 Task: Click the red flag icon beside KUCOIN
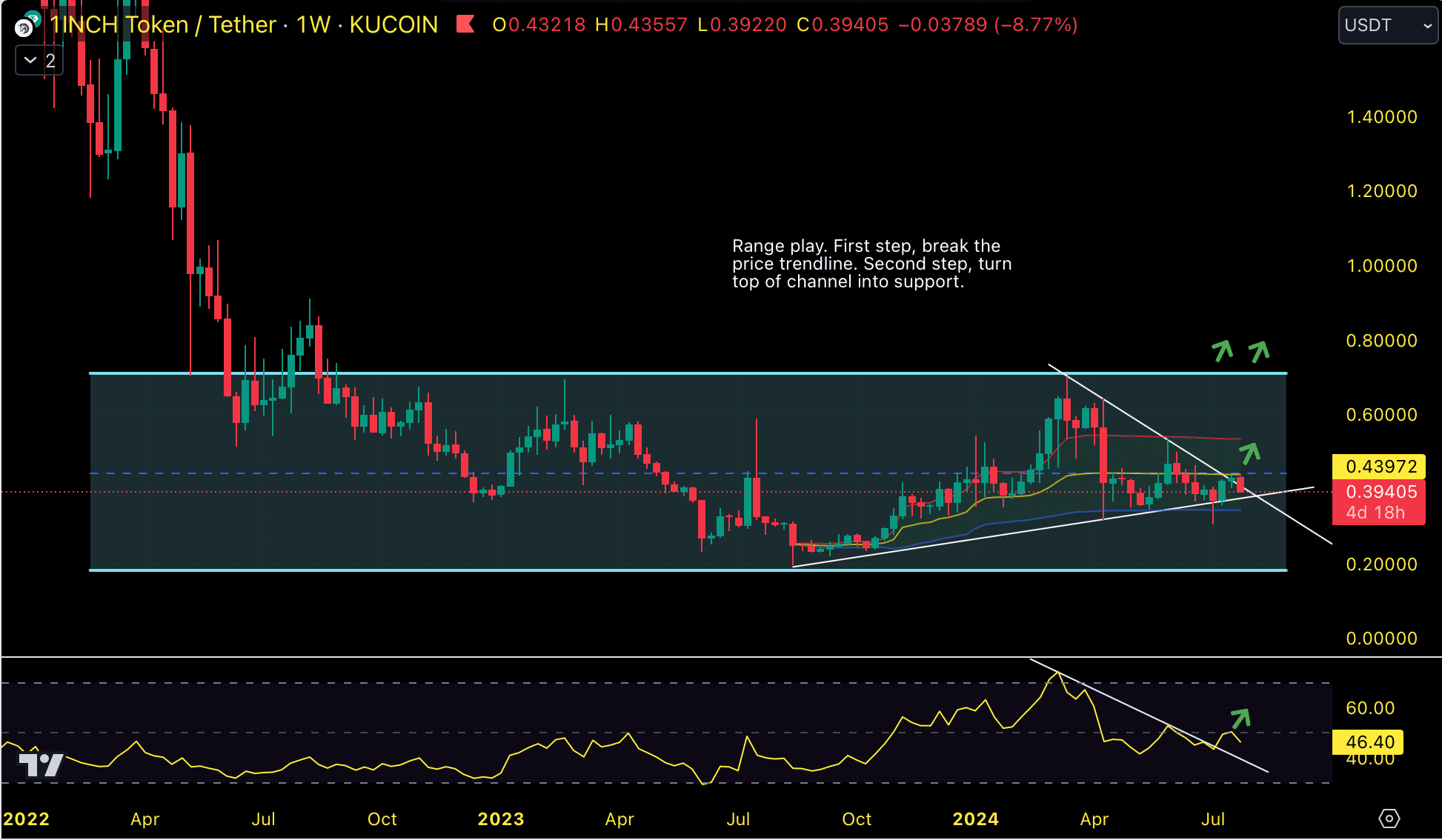point(465,24)
